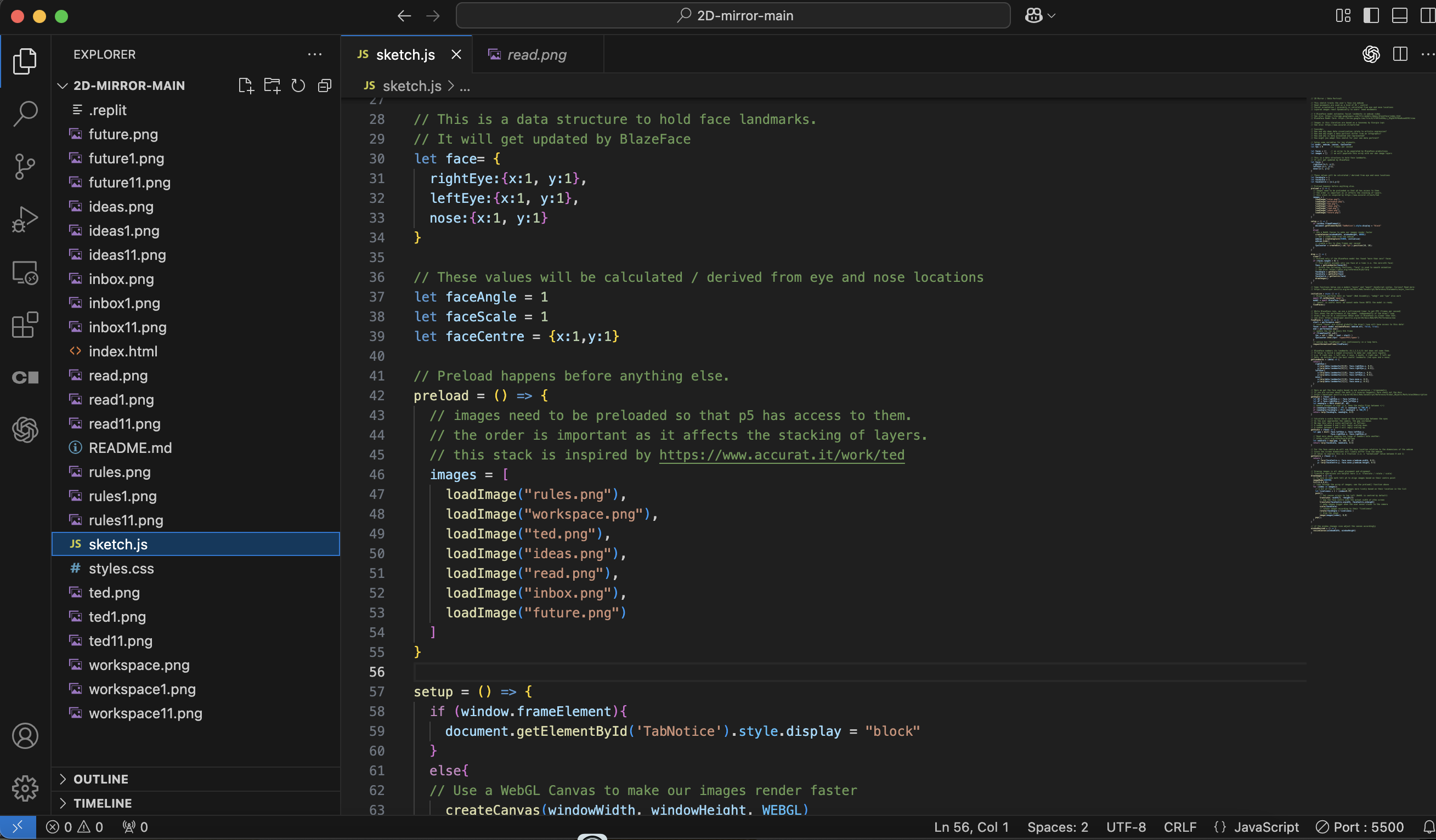
Task: Refresh the Explorer file list
Action: (x=298, y=86)
